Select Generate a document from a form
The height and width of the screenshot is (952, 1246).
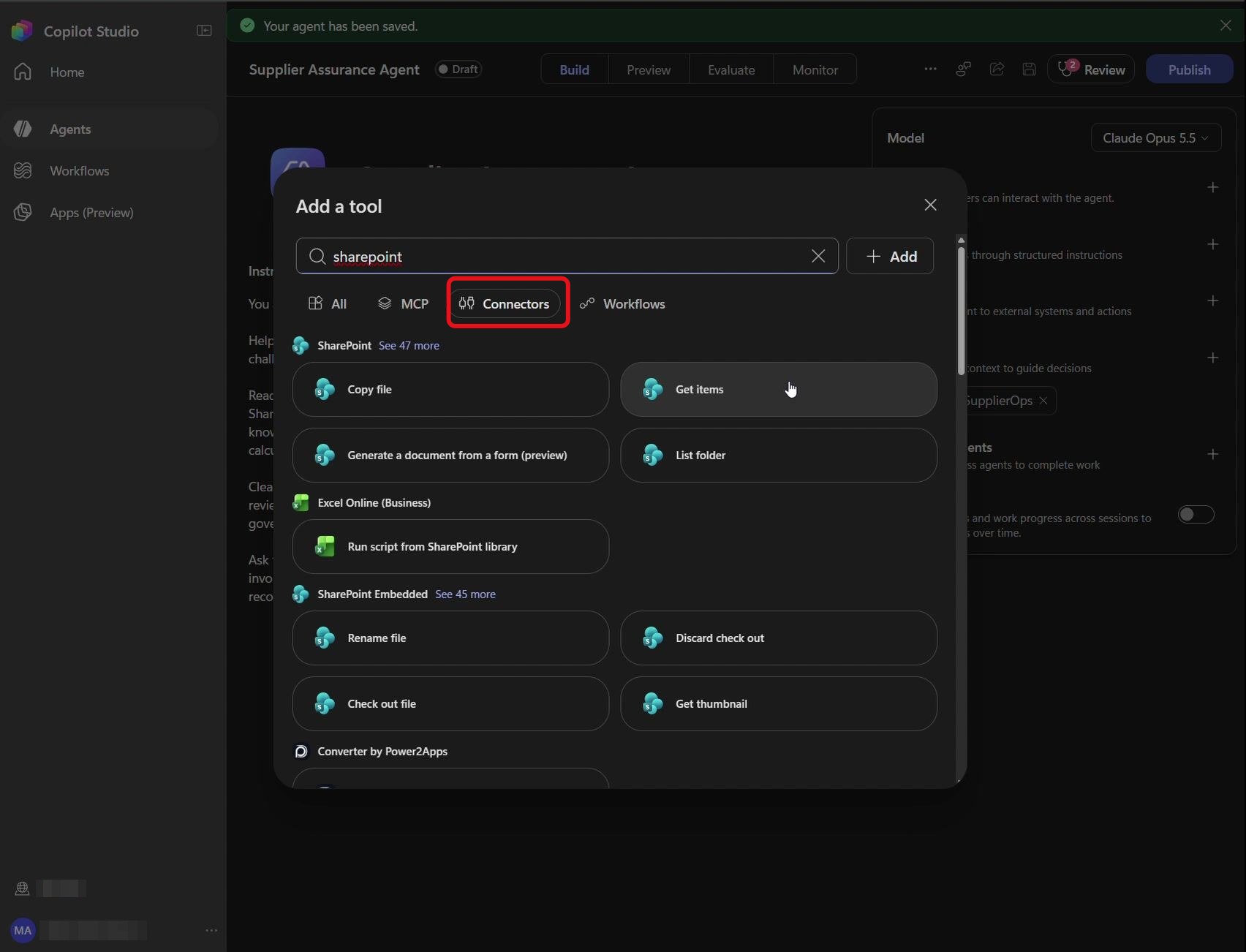point(450,456)
